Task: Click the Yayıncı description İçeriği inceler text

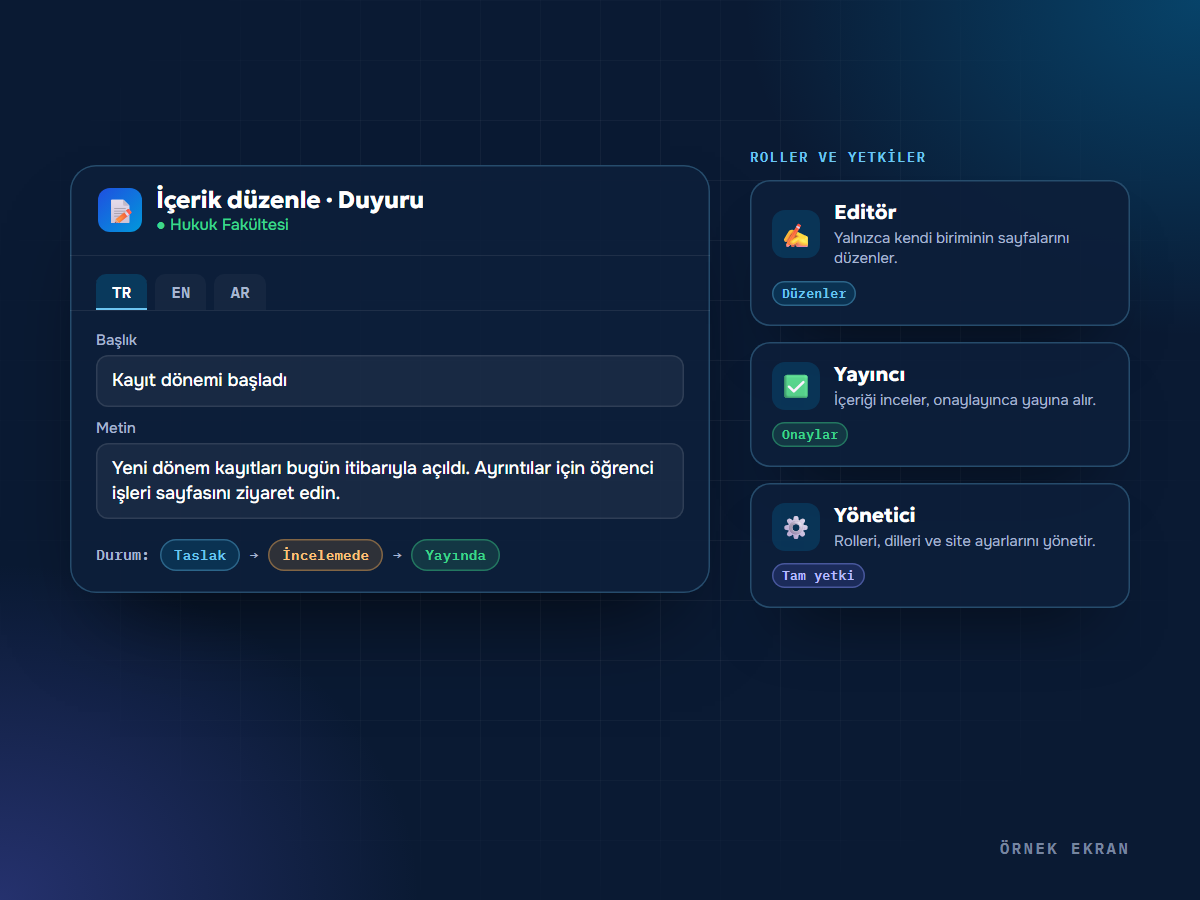Action: pyautogui.click(x=965, y=400)
